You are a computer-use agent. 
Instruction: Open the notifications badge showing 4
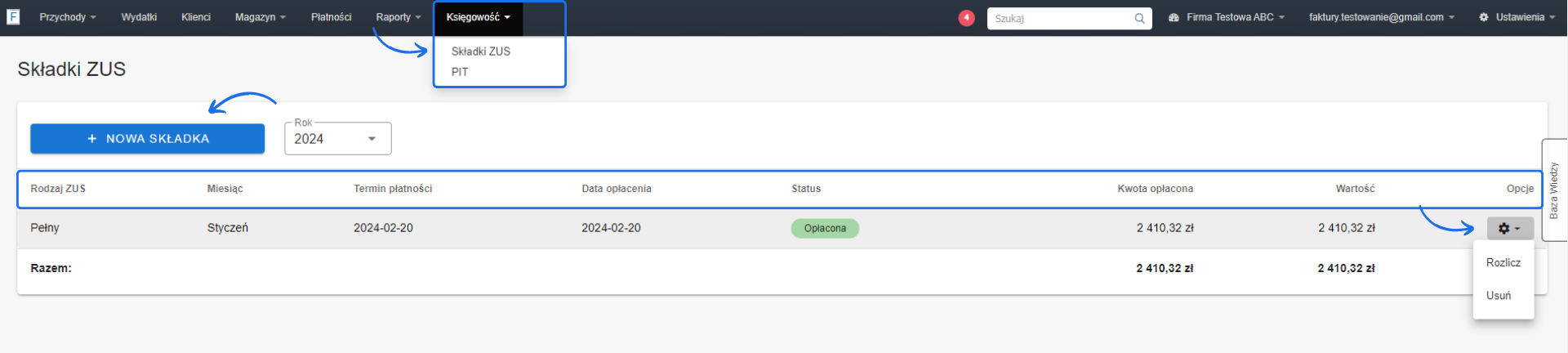coord(966,18)
